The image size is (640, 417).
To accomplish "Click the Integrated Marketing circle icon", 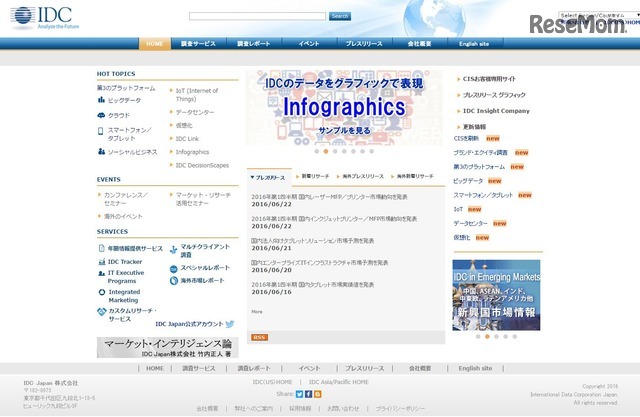I will pos(102,292).
